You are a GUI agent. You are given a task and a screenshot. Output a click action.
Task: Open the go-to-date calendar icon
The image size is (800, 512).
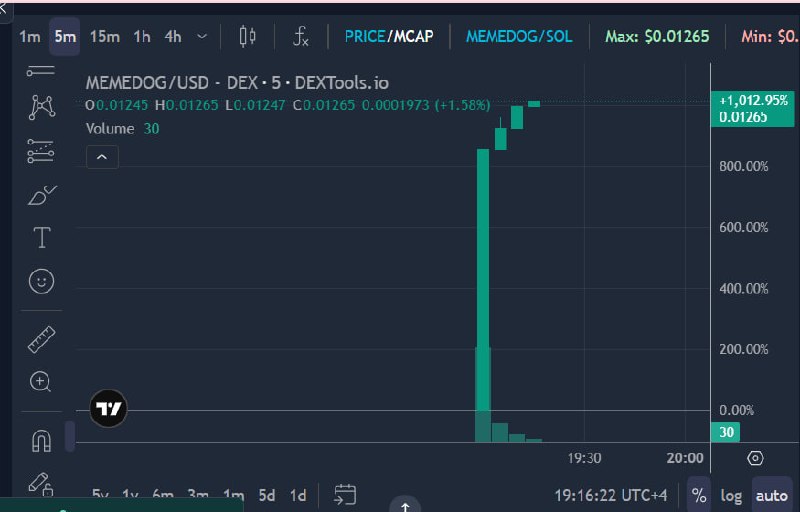click(x=345, y=495)
